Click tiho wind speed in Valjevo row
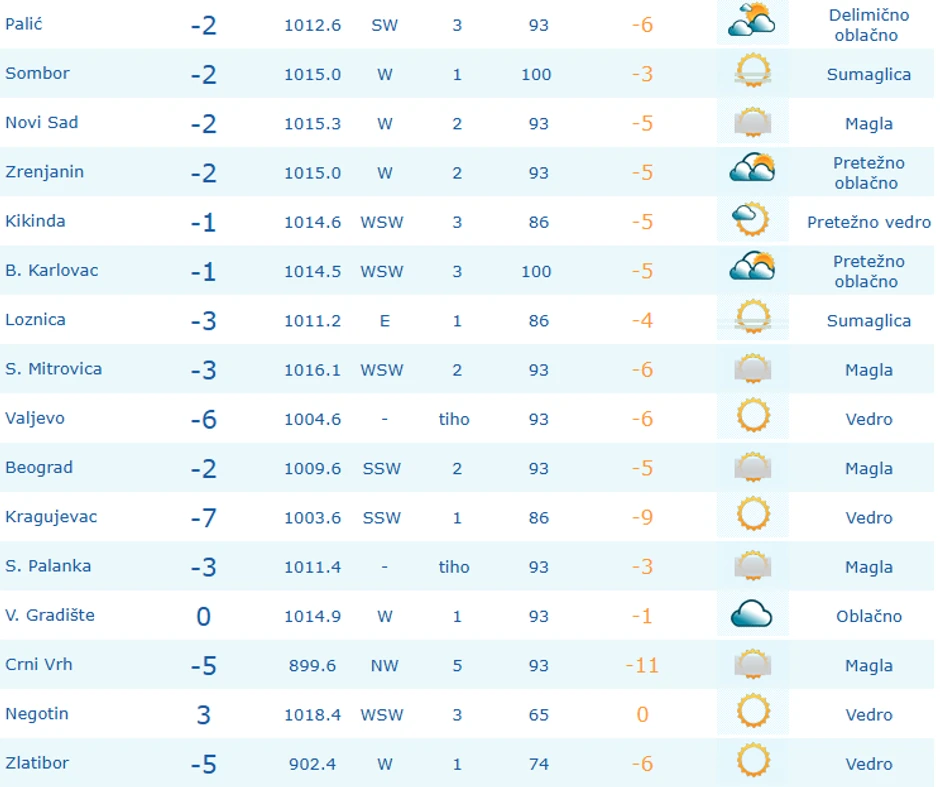Image resolution: width=940 pixels, height=787 pixels. pos(454,419)
